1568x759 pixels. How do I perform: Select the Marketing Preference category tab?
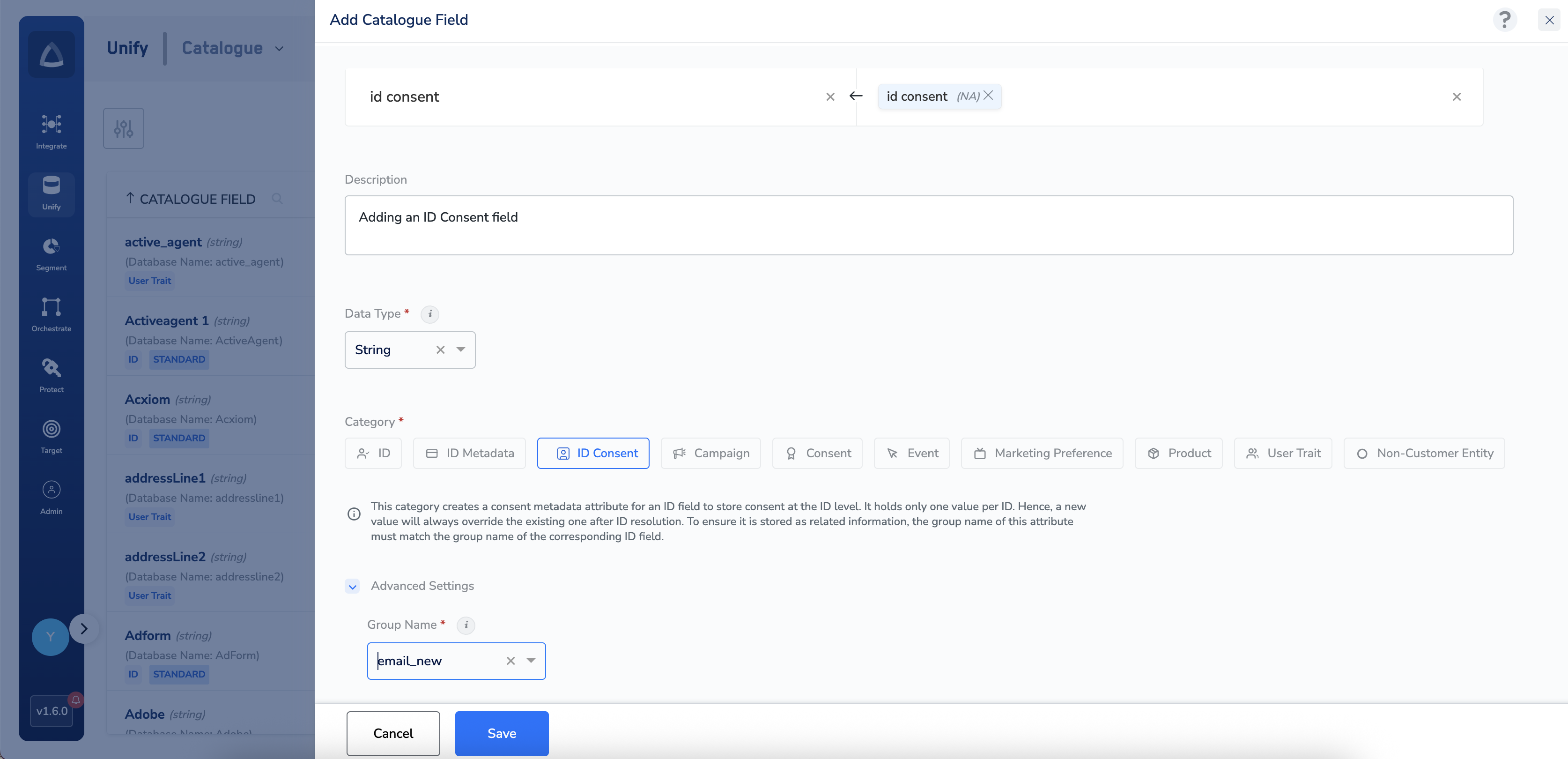tap(1042, 453)
